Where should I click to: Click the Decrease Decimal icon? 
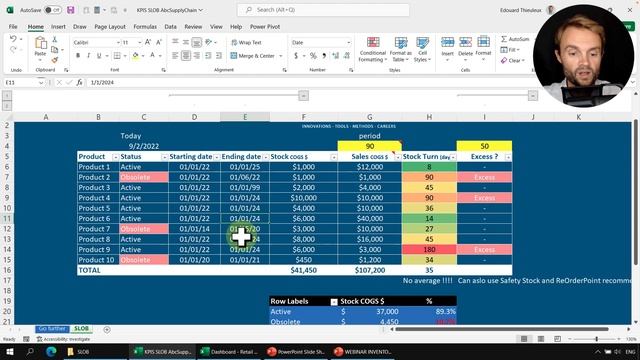click(347, 56)
